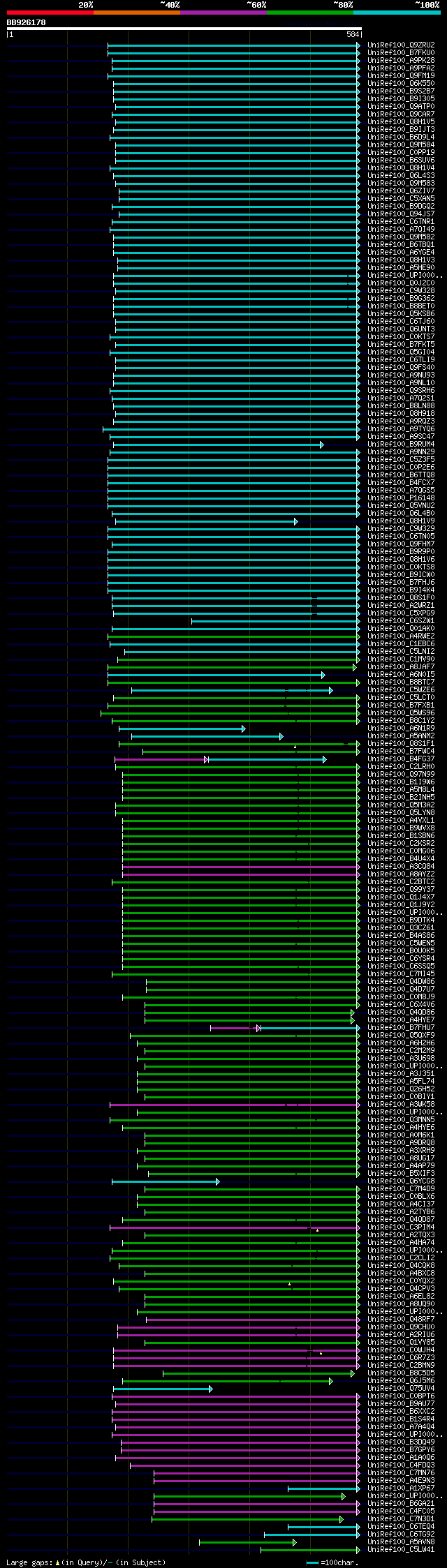Open hit UniRef100_A6N0I5
Image resolution: width=447 pixels, height=1568 pixels.
tap(401, 674)
